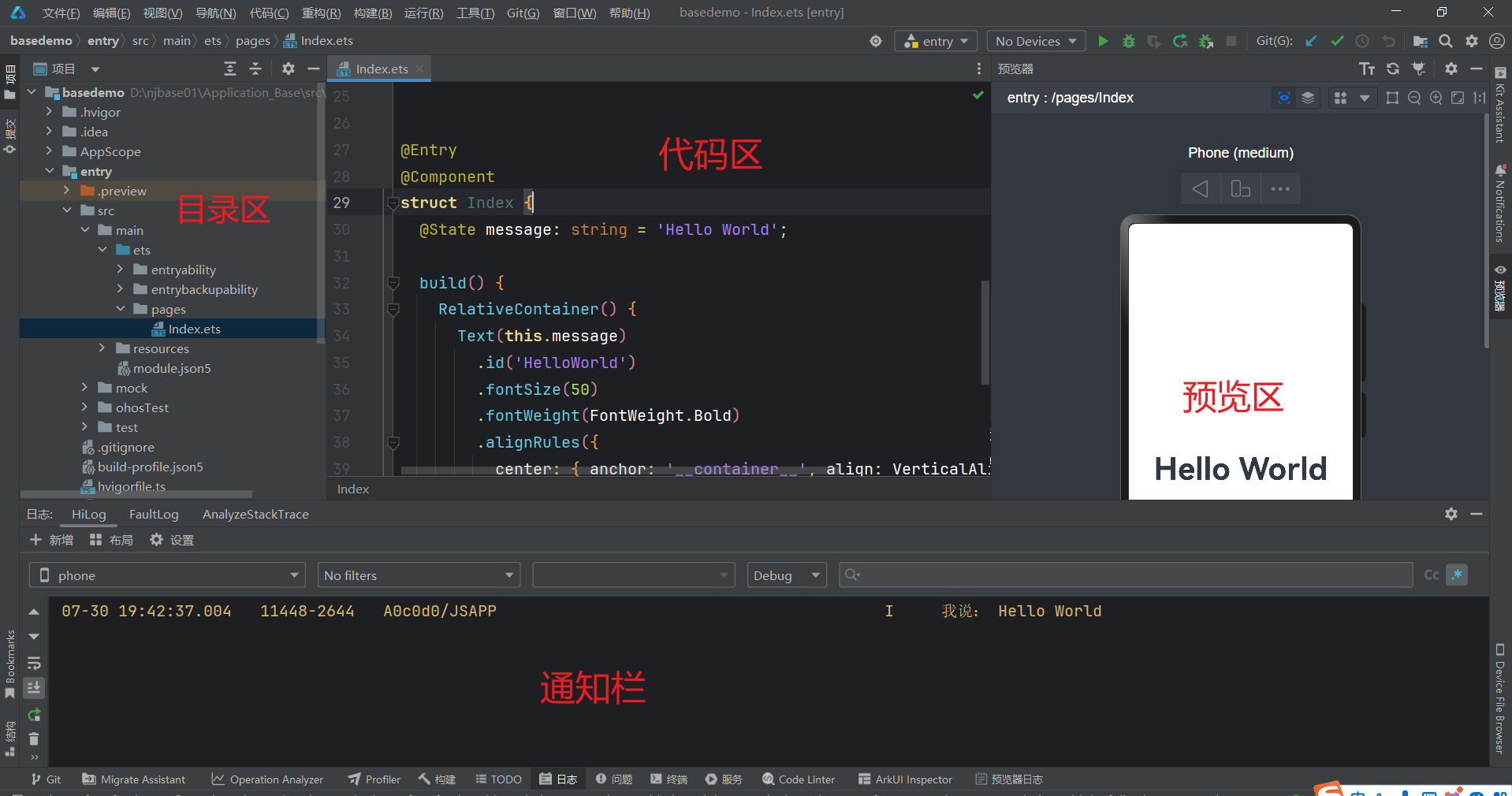Zoom in the previewer
The width and height of the screenshot is (1512, 796).
(1436, 98)
